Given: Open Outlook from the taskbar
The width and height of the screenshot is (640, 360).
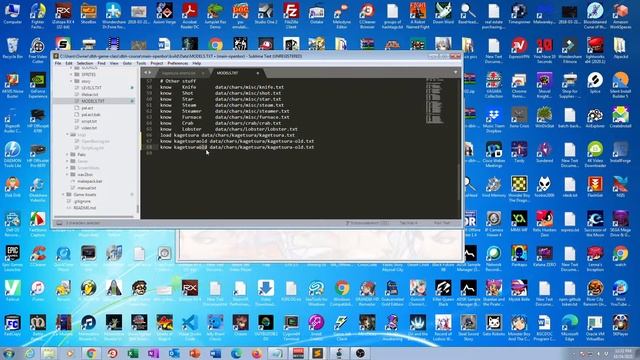Looking at the screenshot, I should point(174,353).
